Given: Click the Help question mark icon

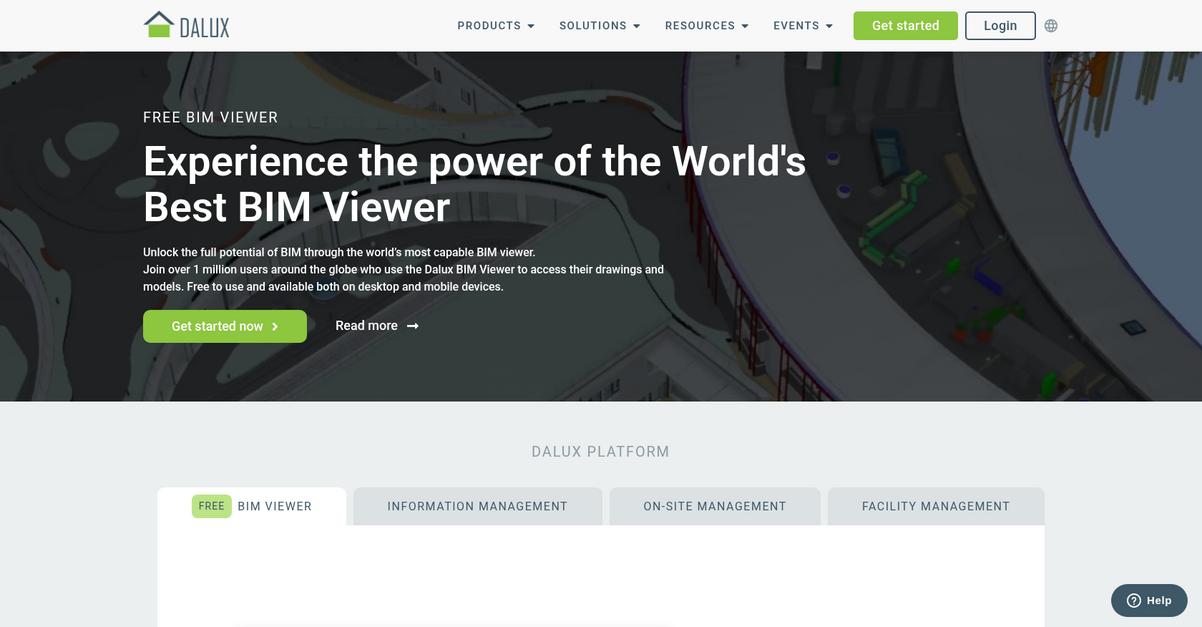Looking at the screenshot, I should click(x=1133, y=601).
